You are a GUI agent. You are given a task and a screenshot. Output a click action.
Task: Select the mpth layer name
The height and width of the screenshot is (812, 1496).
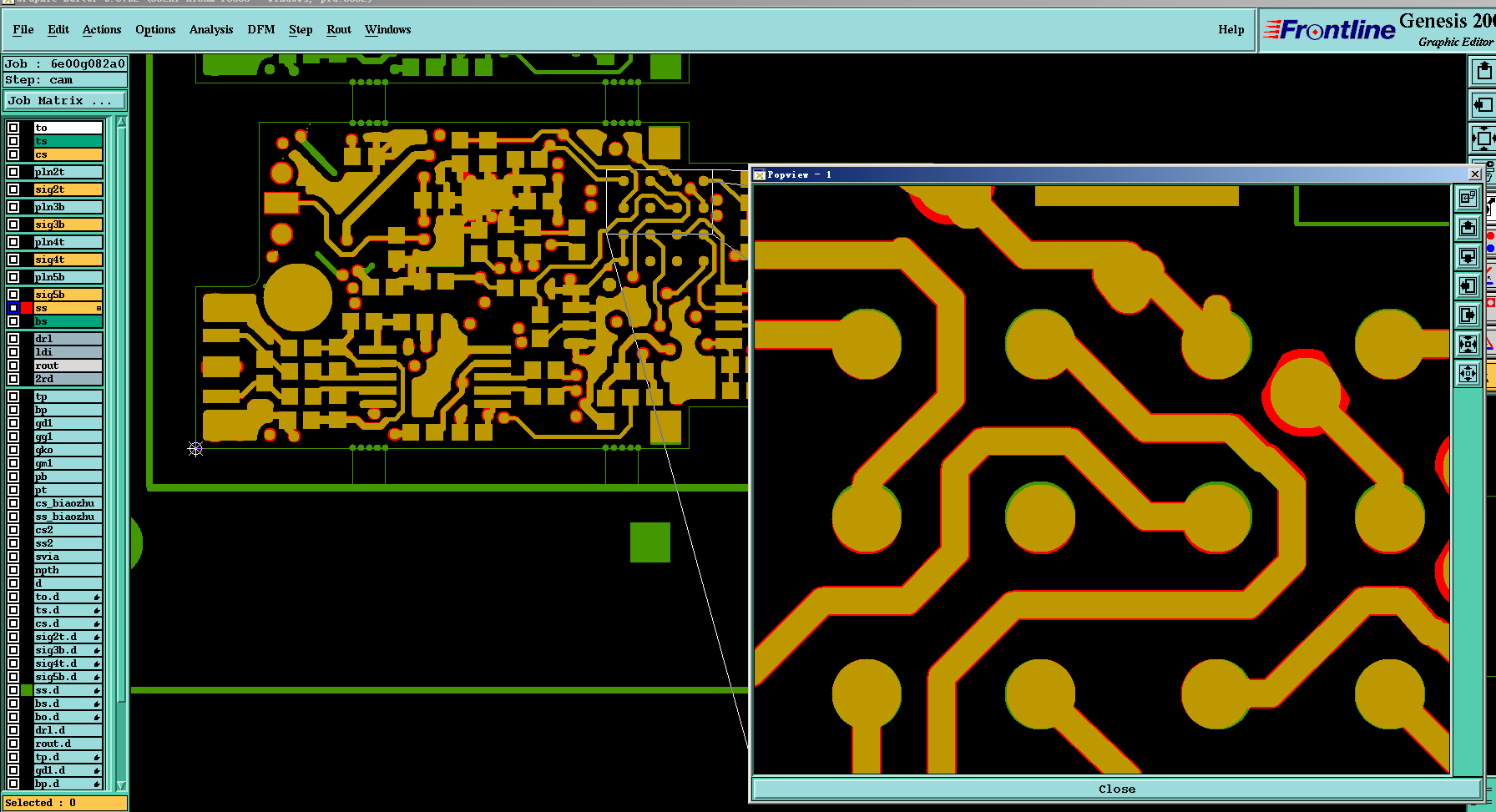68,570
